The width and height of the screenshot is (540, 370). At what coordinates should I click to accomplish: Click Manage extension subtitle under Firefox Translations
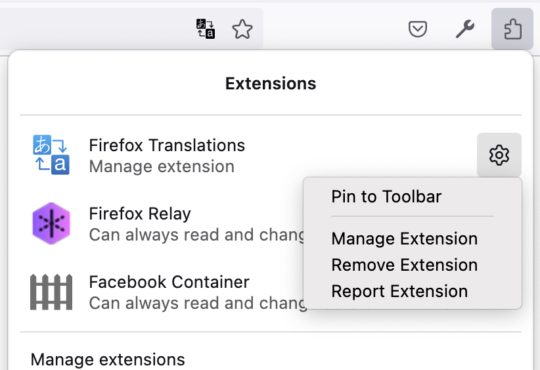[x=162, y=166]
